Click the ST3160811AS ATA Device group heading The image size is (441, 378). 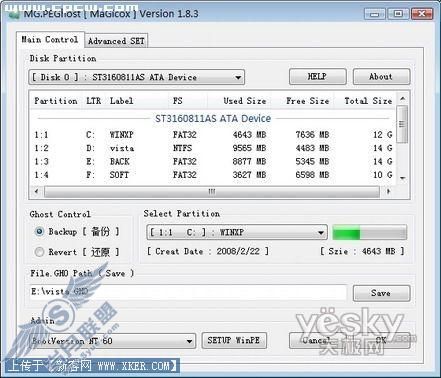(x=213, y=118)
